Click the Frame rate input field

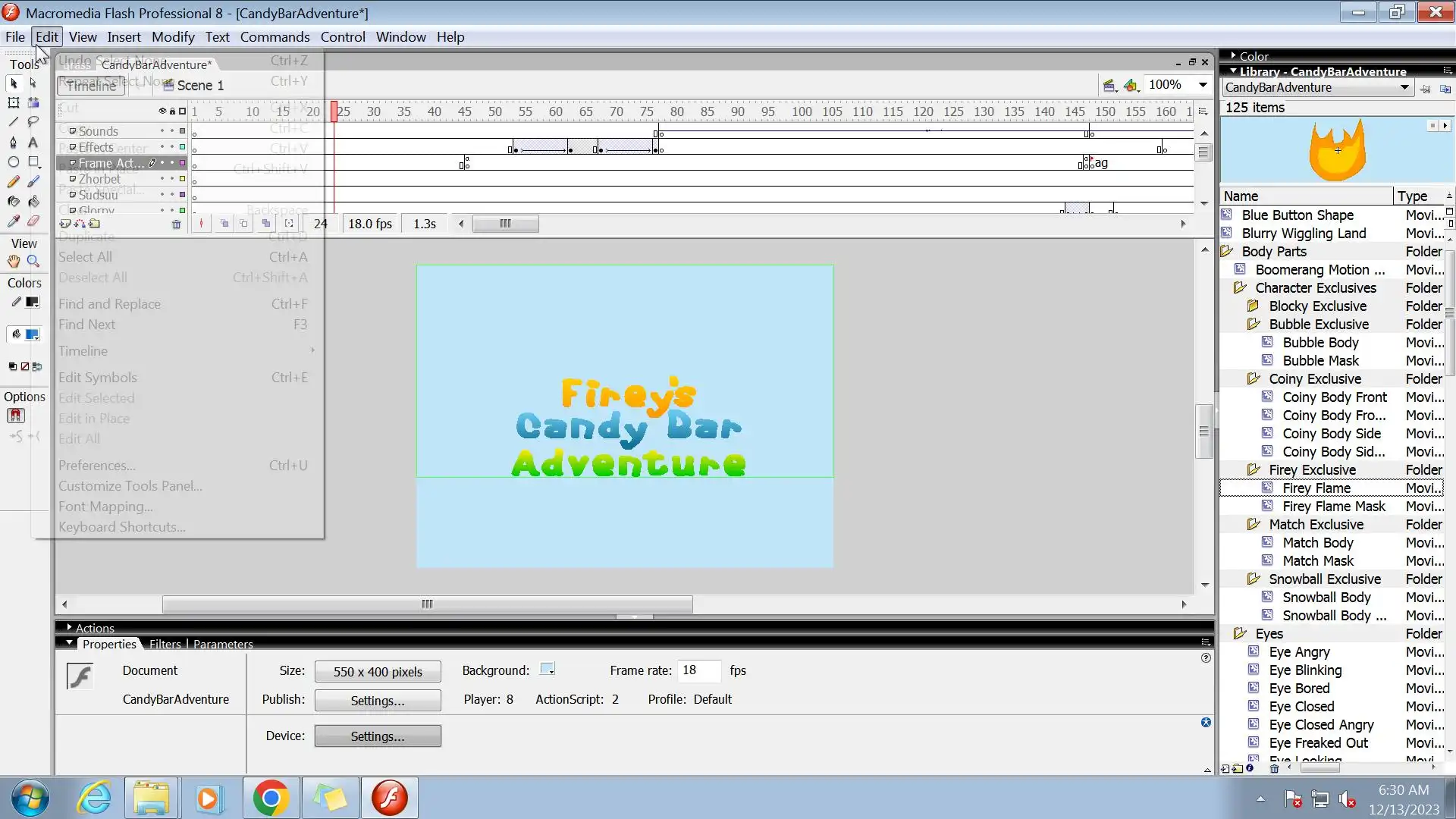coord(698,670)
